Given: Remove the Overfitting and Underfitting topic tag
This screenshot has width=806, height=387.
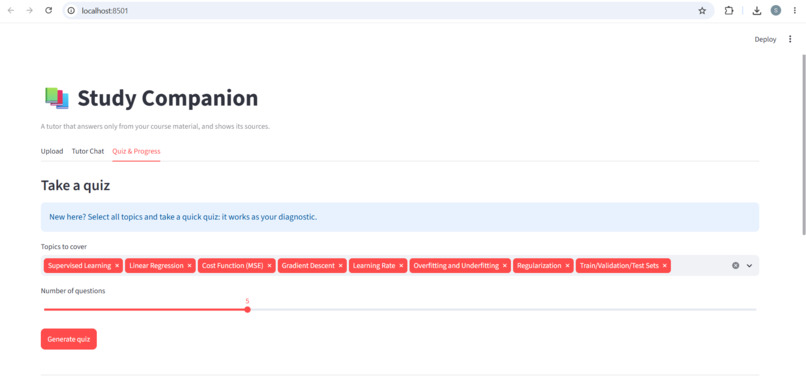Looking at the screenshot, I should click(505, 266).
